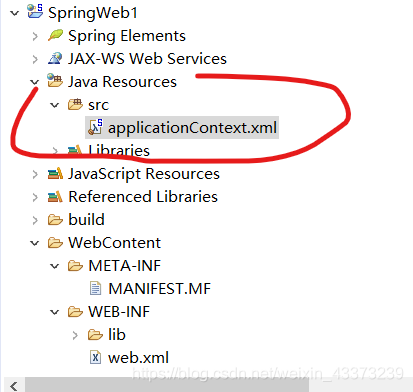Select the SpringWeb1 project label

coord(93,13)
